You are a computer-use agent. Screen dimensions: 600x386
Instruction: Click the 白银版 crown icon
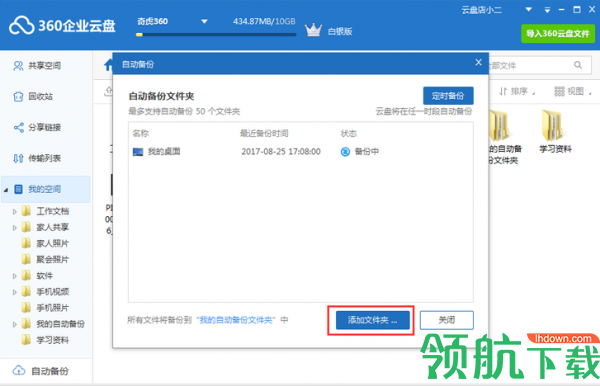click(313, 30)
